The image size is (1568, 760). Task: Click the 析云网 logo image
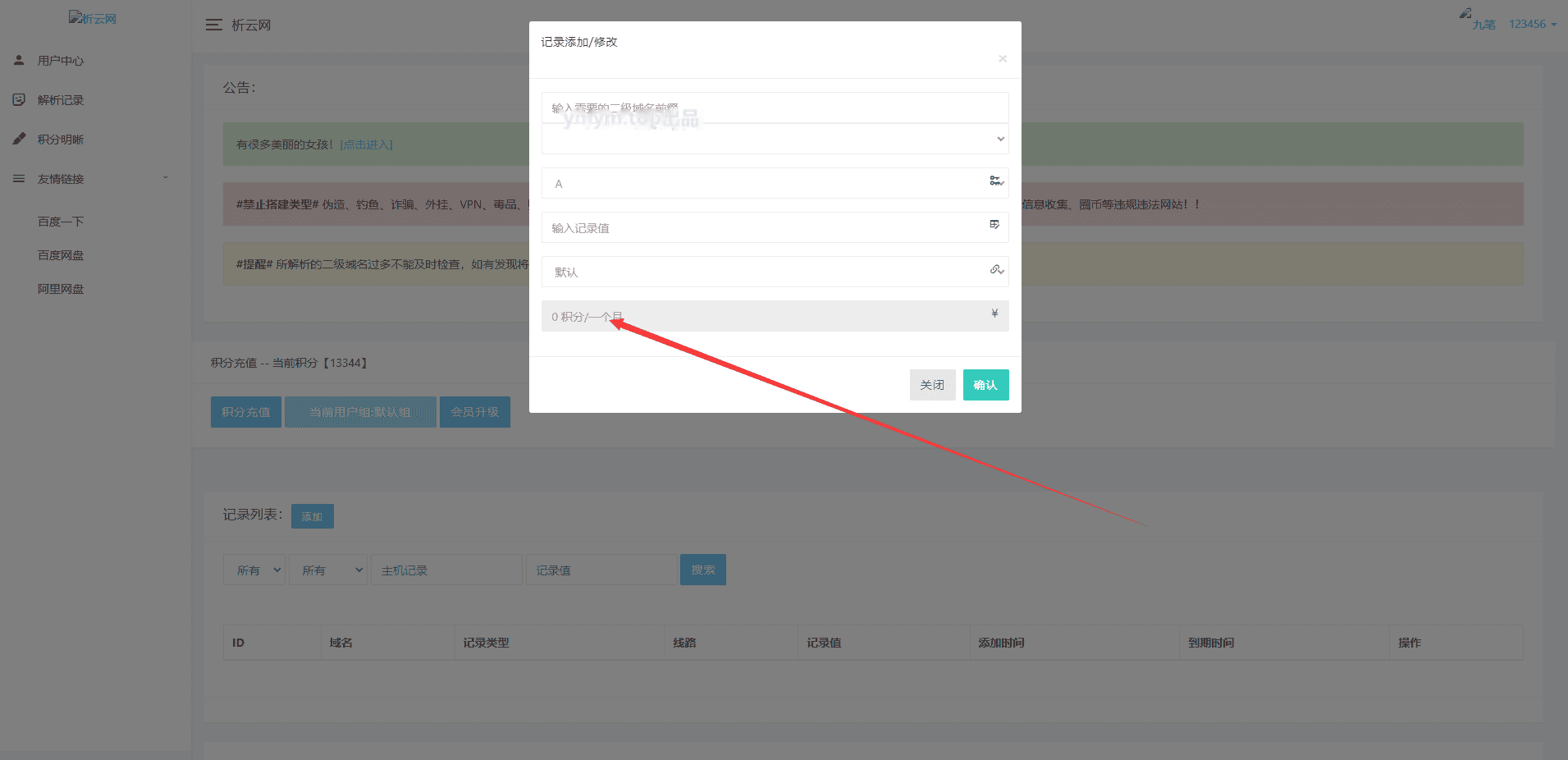[x=93, y=18]
